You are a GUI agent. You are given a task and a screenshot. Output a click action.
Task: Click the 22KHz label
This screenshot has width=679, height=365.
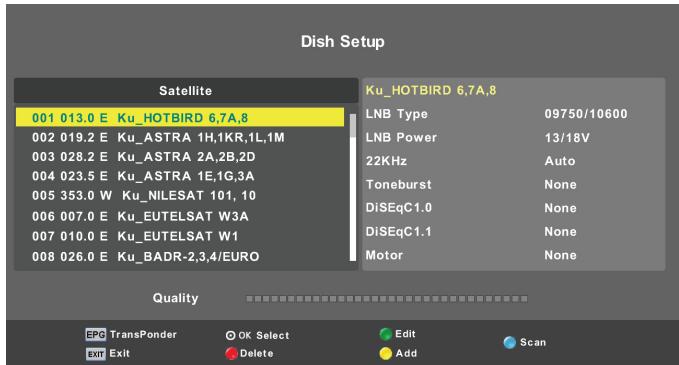point(386,161)
